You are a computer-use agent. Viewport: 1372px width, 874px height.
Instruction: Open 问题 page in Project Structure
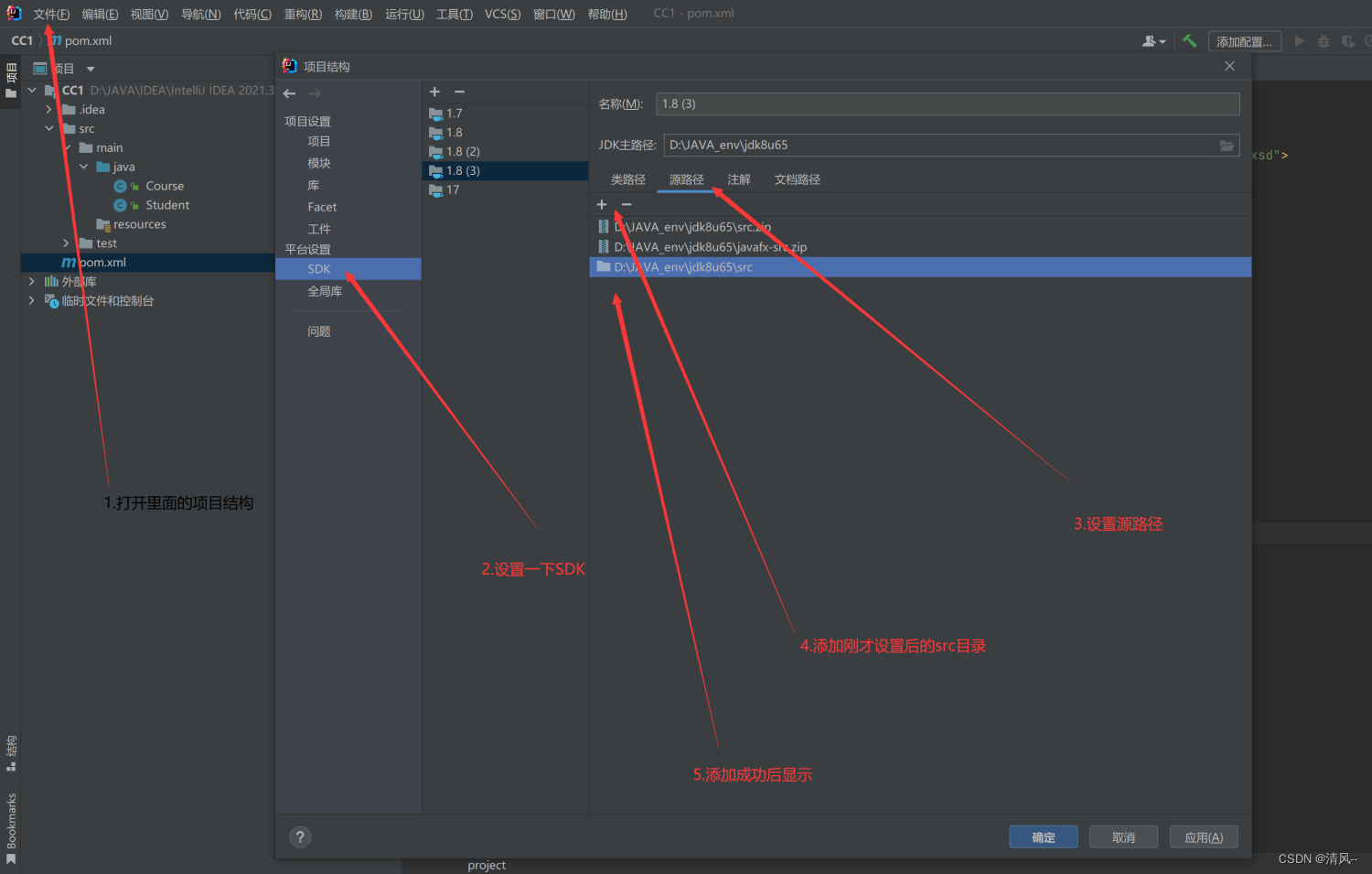319,332
